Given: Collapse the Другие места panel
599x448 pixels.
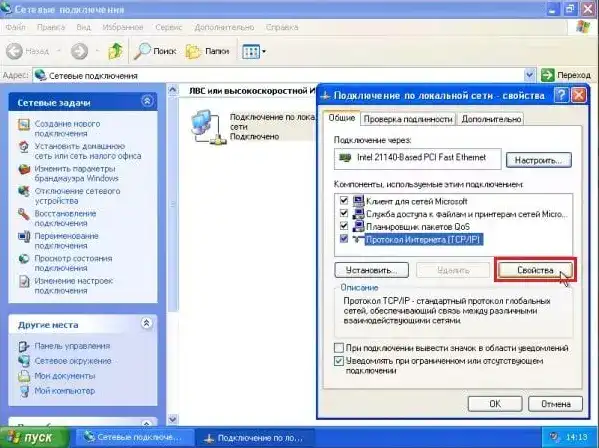Looking at the screenshot, I should tap(147, 323).
